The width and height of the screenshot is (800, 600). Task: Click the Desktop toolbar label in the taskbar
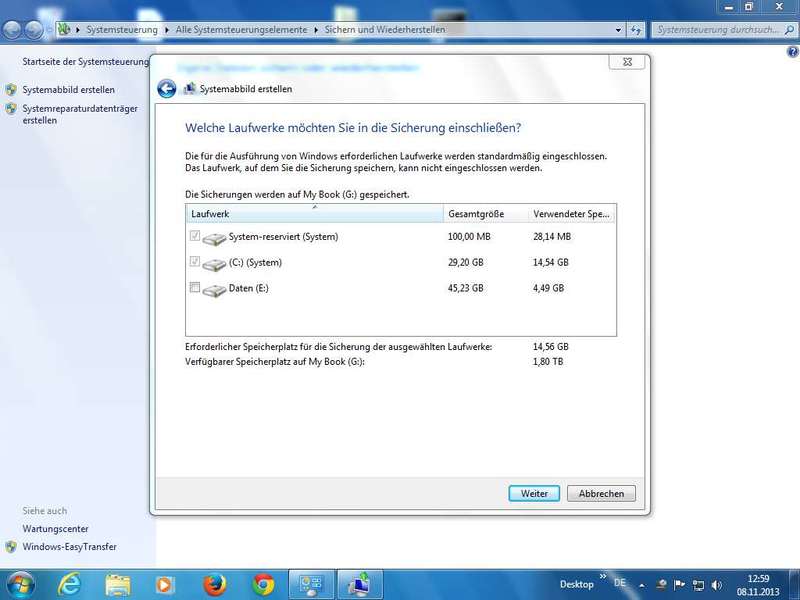[x=577, y=585]
